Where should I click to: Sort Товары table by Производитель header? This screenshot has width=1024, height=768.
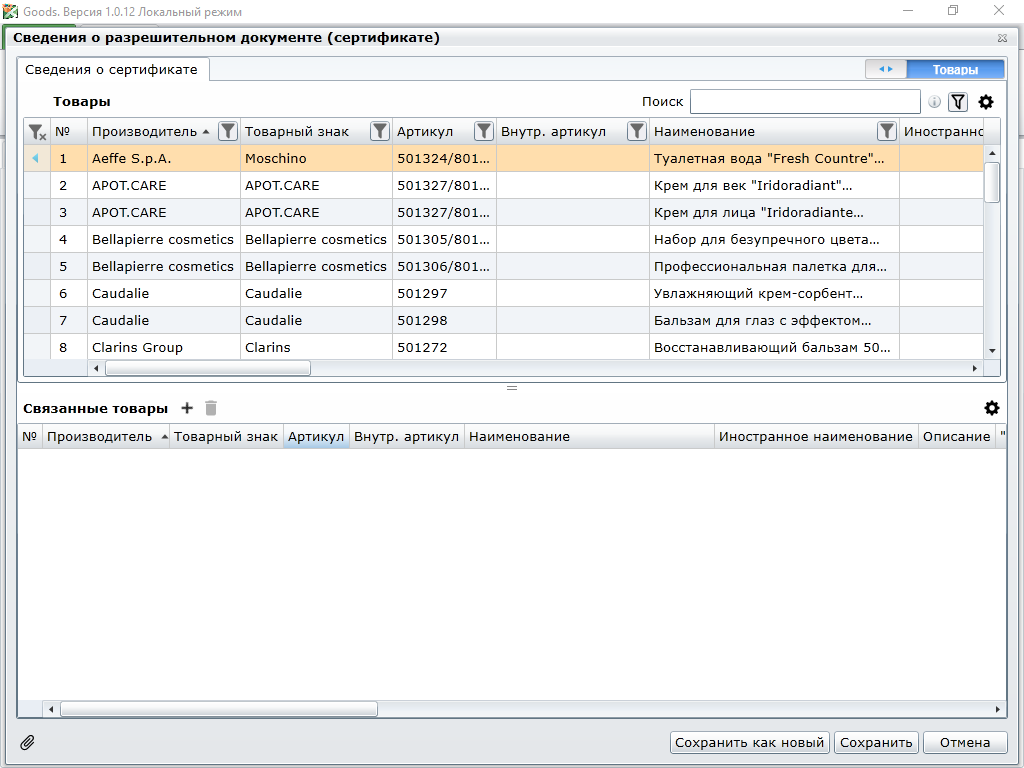pyautogui.click(x=144, y=132)
